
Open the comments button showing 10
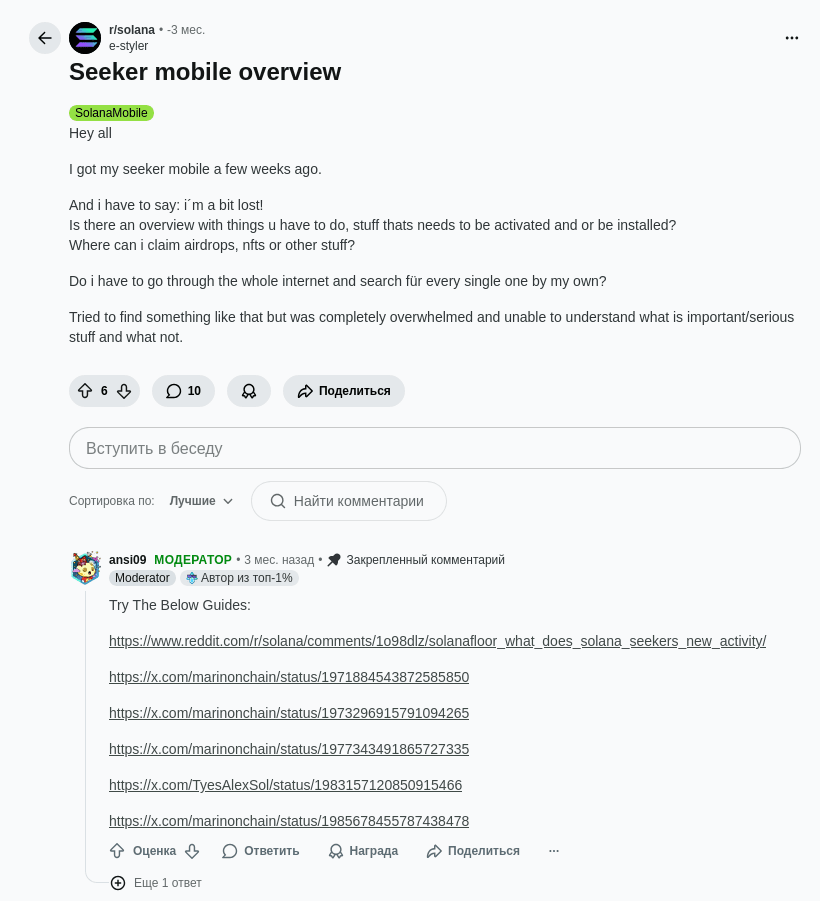183,391
